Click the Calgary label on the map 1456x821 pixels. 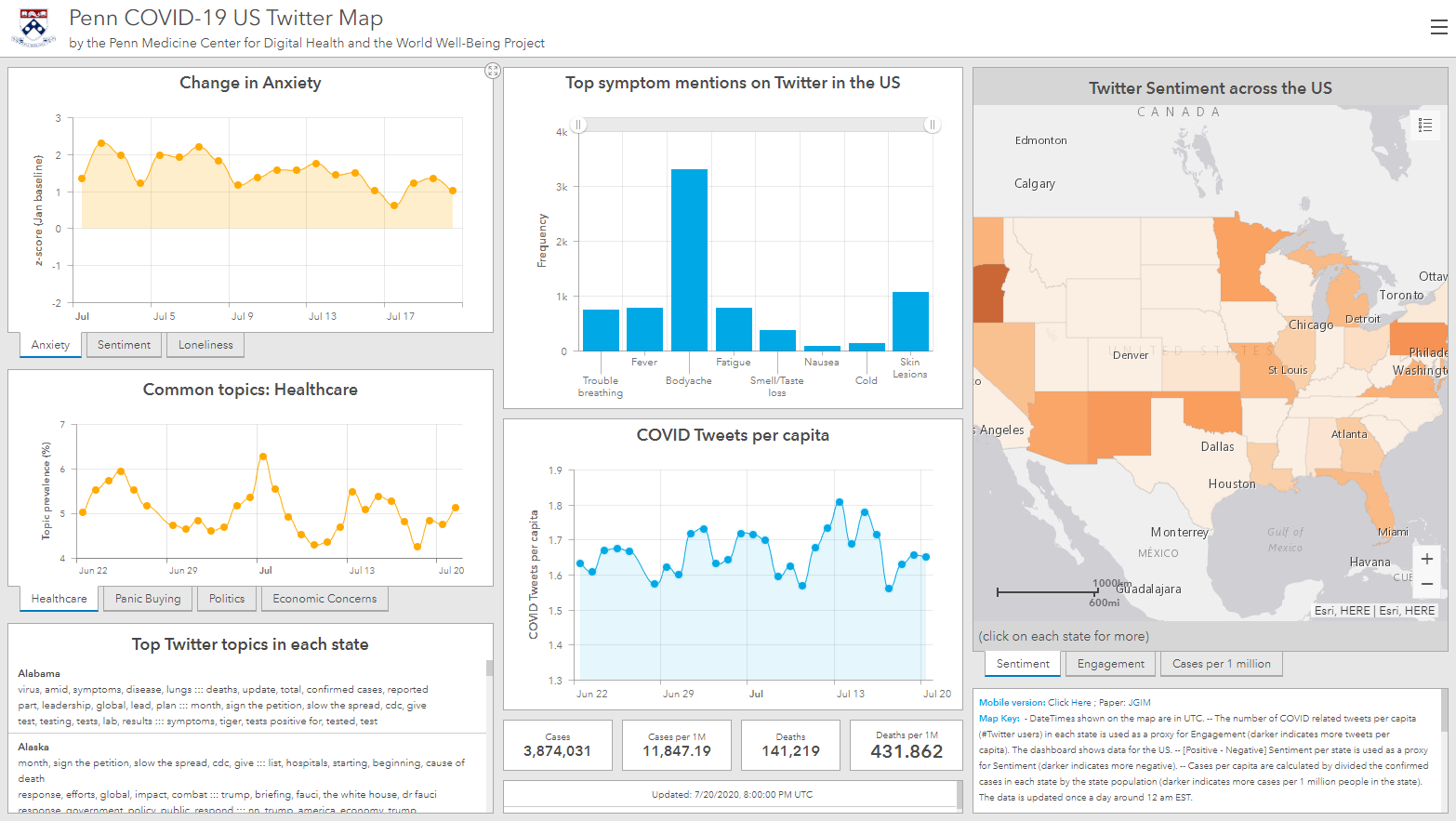[x=1035, y=184]
